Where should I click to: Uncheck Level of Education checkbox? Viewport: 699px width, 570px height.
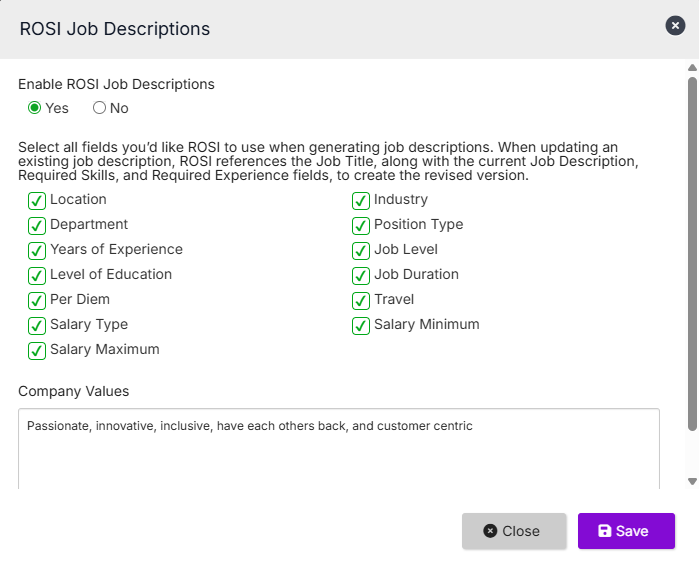[37, 276]
